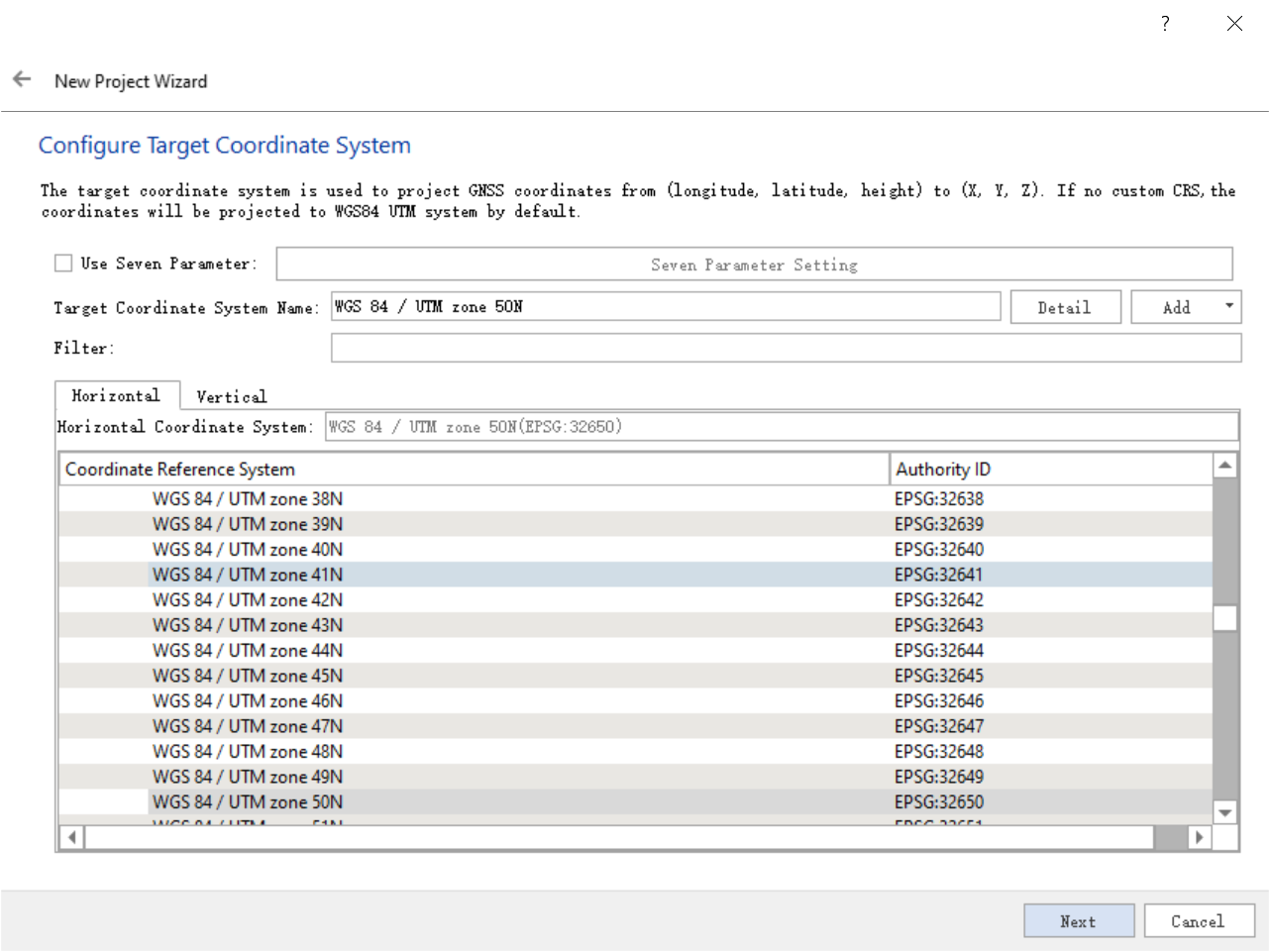
Task: Open the Detail button for coordinate system
Action: [1065, 307]
